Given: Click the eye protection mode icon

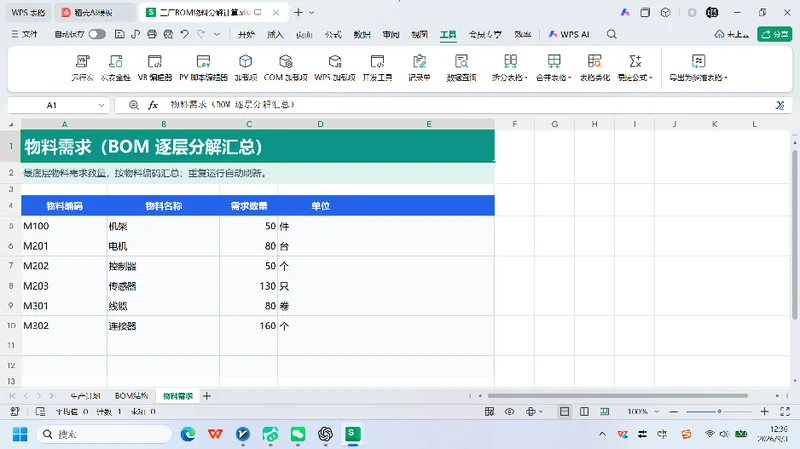Looking at the screenshot, I should pyautogui.click(x=509, y=411).
